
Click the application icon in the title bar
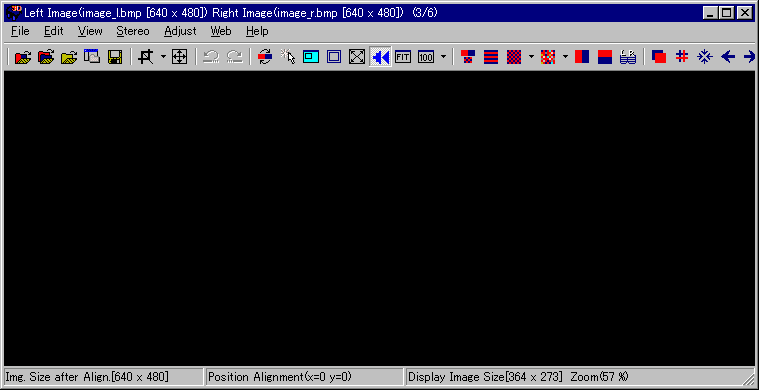[14, 13]
